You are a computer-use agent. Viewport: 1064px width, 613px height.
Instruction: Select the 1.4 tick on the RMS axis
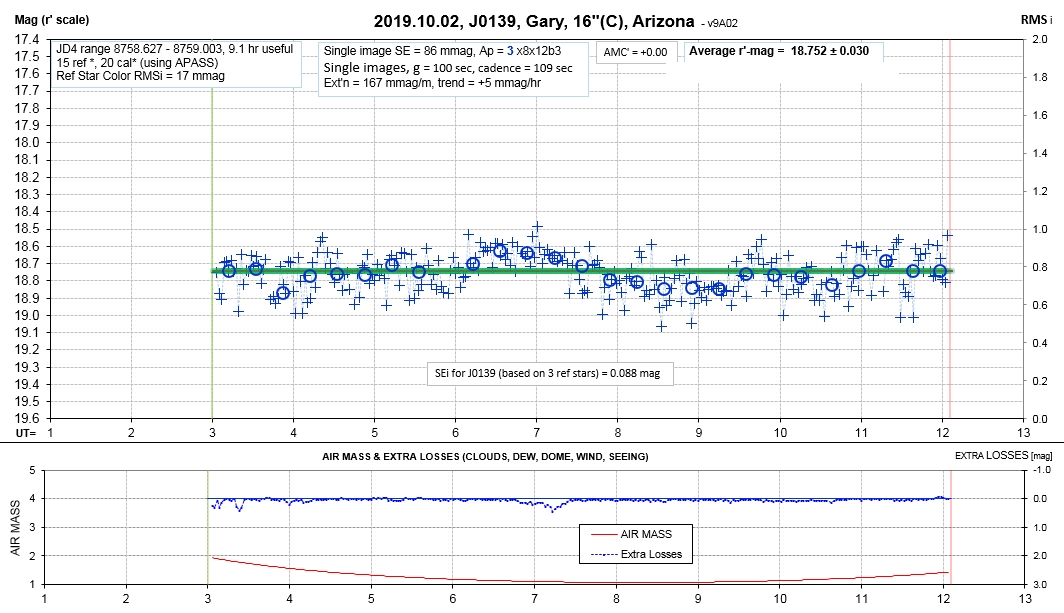point(1040,153)
